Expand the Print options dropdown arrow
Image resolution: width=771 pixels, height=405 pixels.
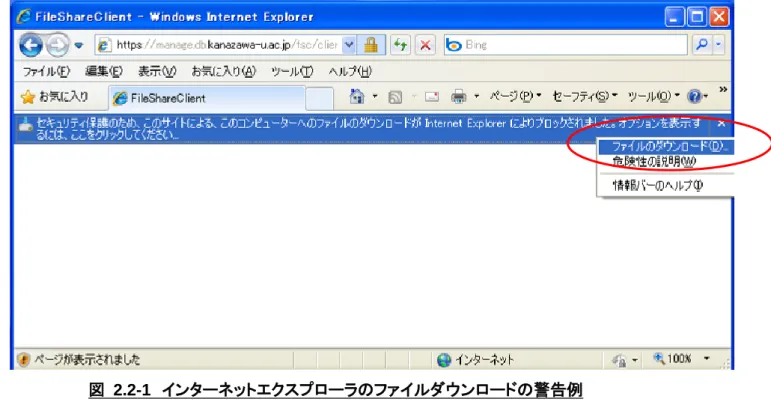(476, 97)
